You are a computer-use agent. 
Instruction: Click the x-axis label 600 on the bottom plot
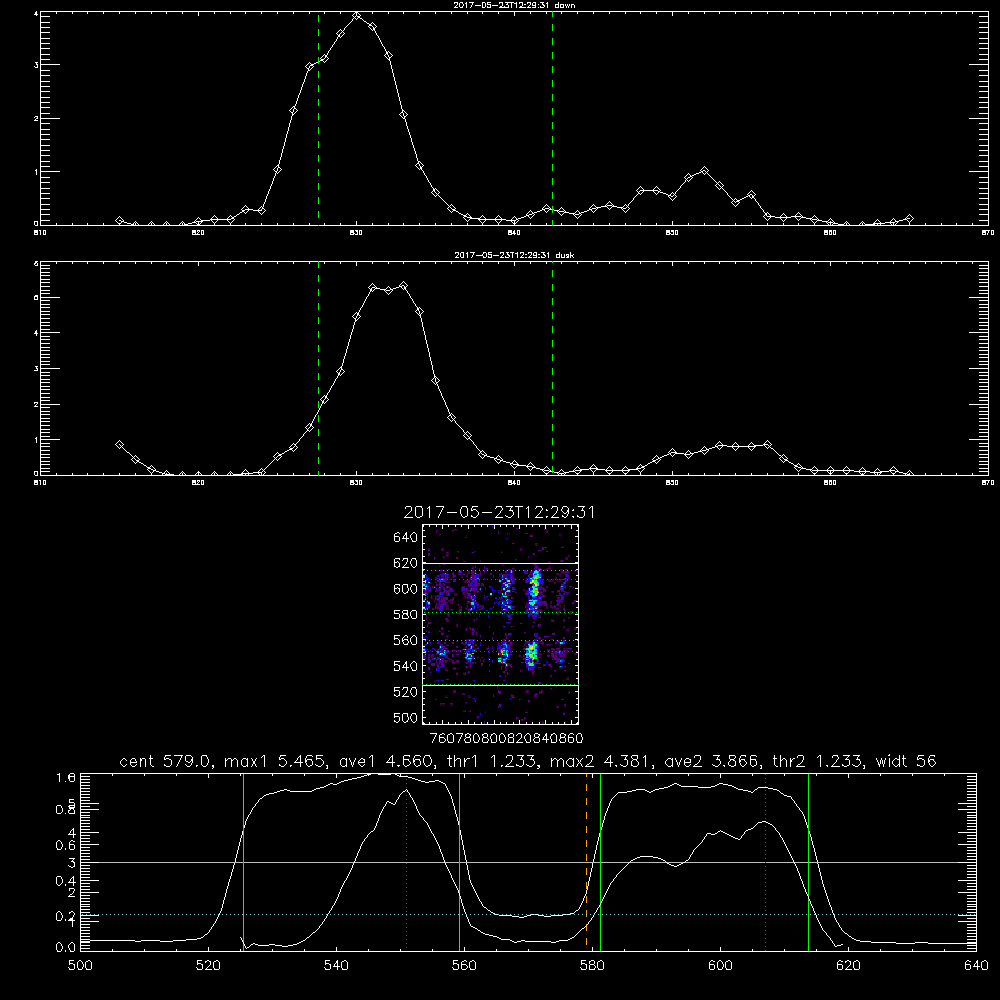tap(720, 966)
